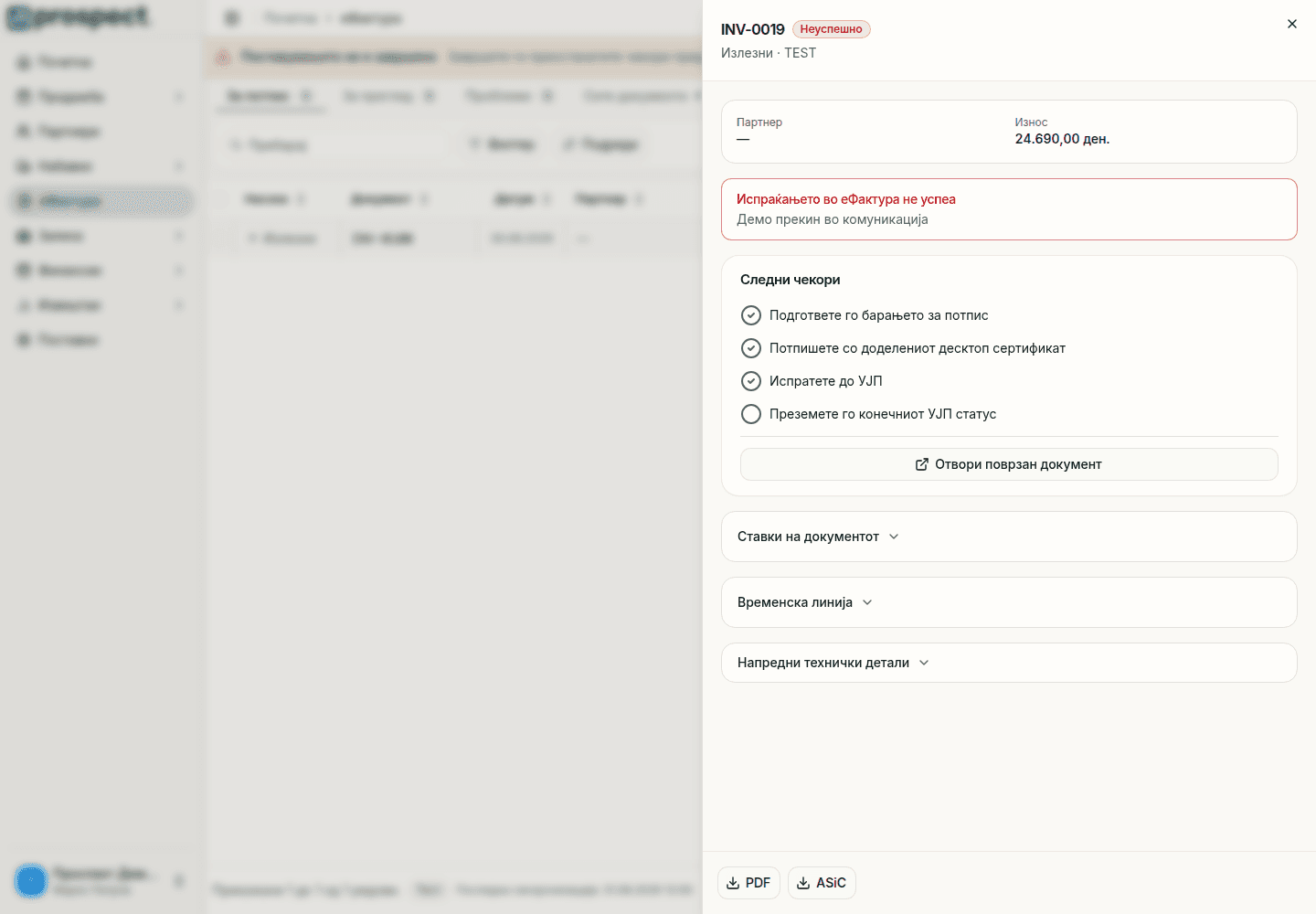
Task: Click the amount '24.690,00 ден.'
Action: click(1062, 139)
